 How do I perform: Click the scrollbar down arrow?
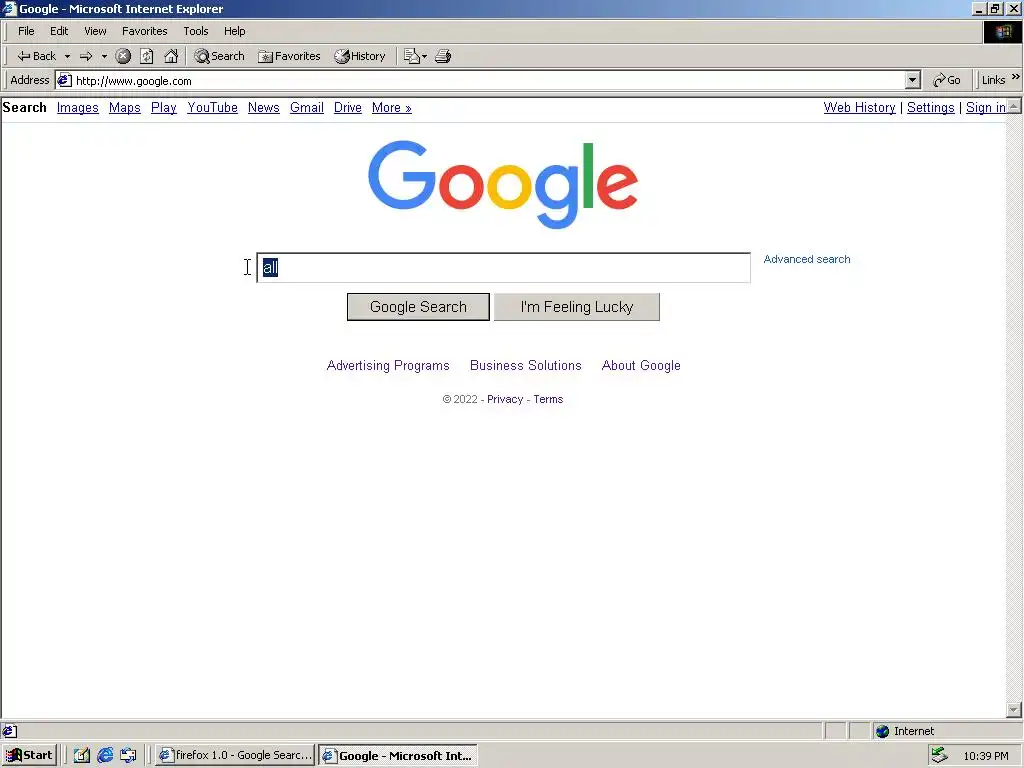[x=1014, y=709]
